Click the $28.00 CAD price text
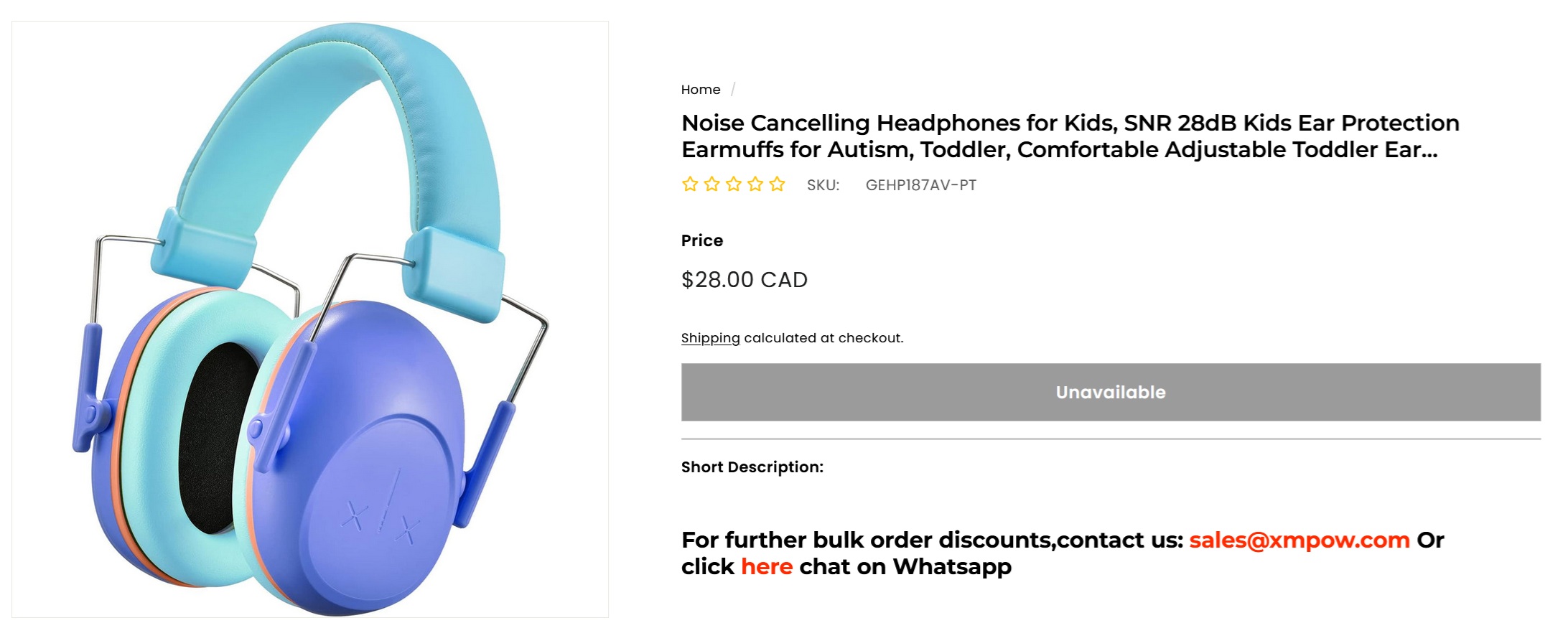1568x623 pixels. (744, 280)
